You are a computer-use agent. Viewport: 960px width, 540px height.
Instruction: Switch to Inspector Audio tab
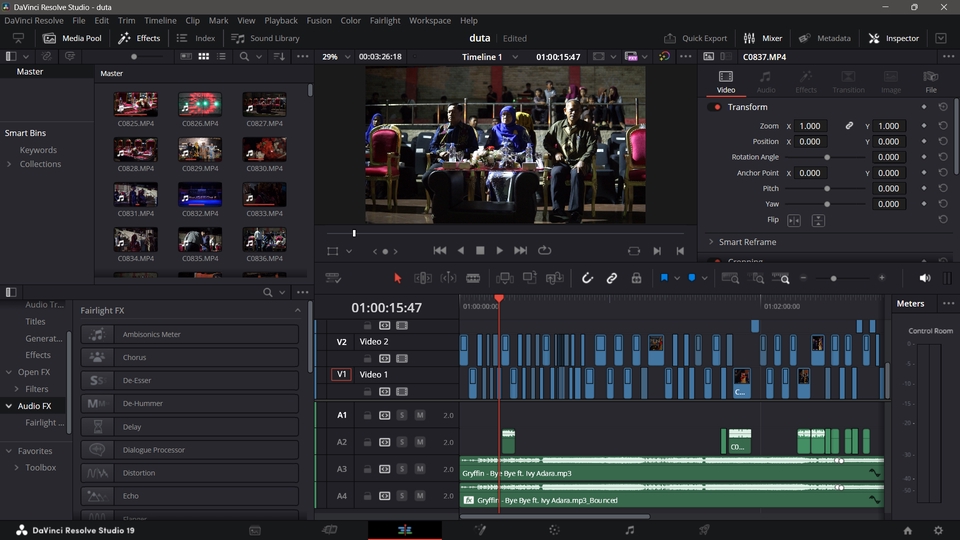tap(765, 81)
